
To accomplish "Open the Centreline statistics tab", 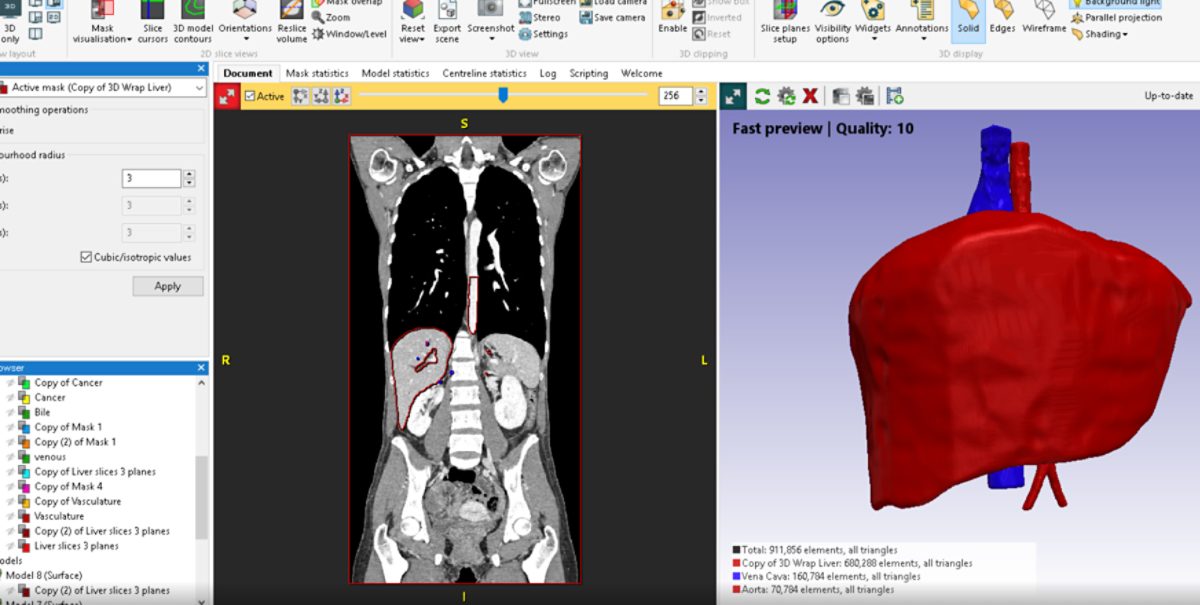I will [x=484, y=73].
